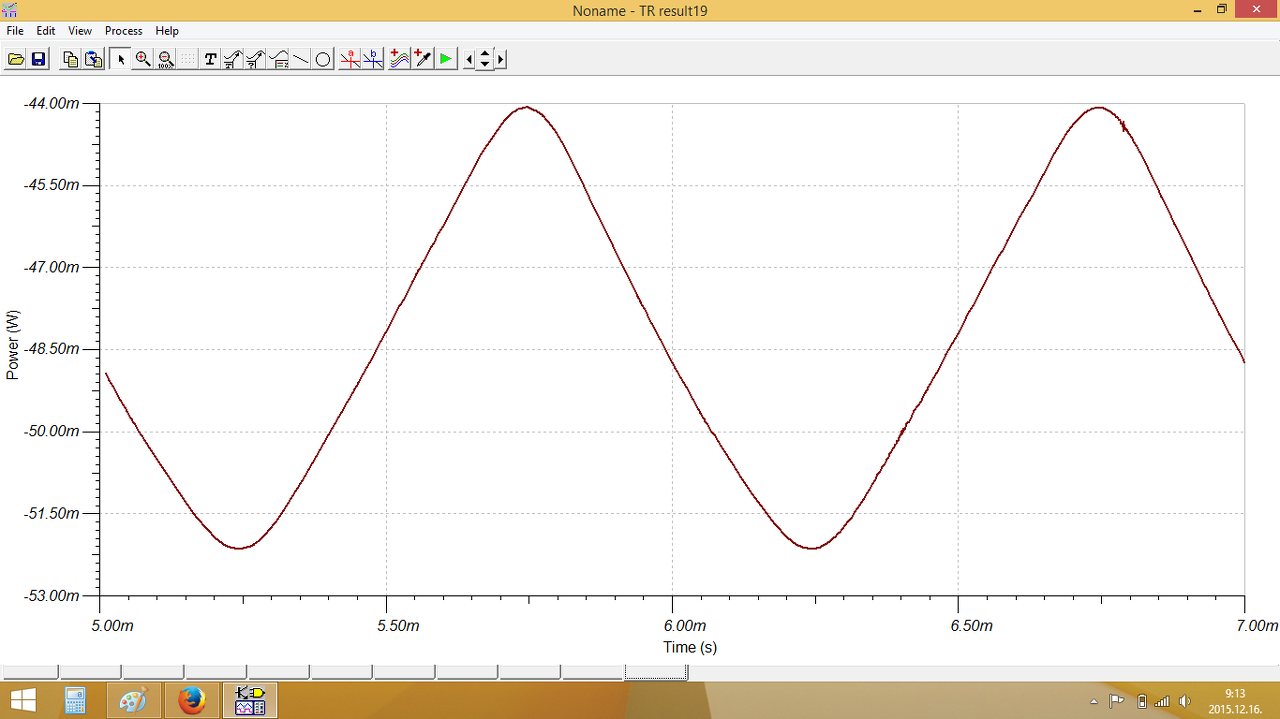
Task: Run with the green play arrow
Action: 445,59
